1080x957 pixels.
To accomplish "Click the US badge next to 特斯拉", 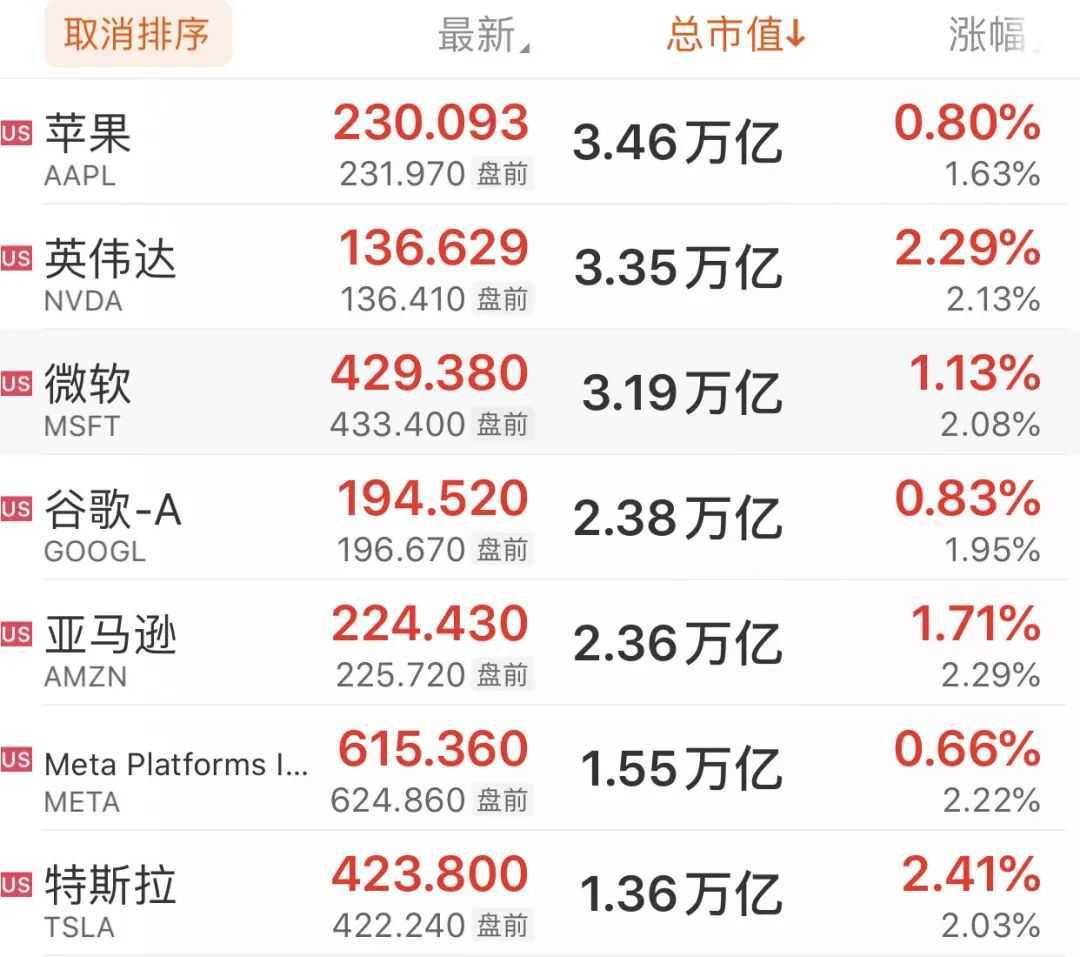I will tap(16, 885).
